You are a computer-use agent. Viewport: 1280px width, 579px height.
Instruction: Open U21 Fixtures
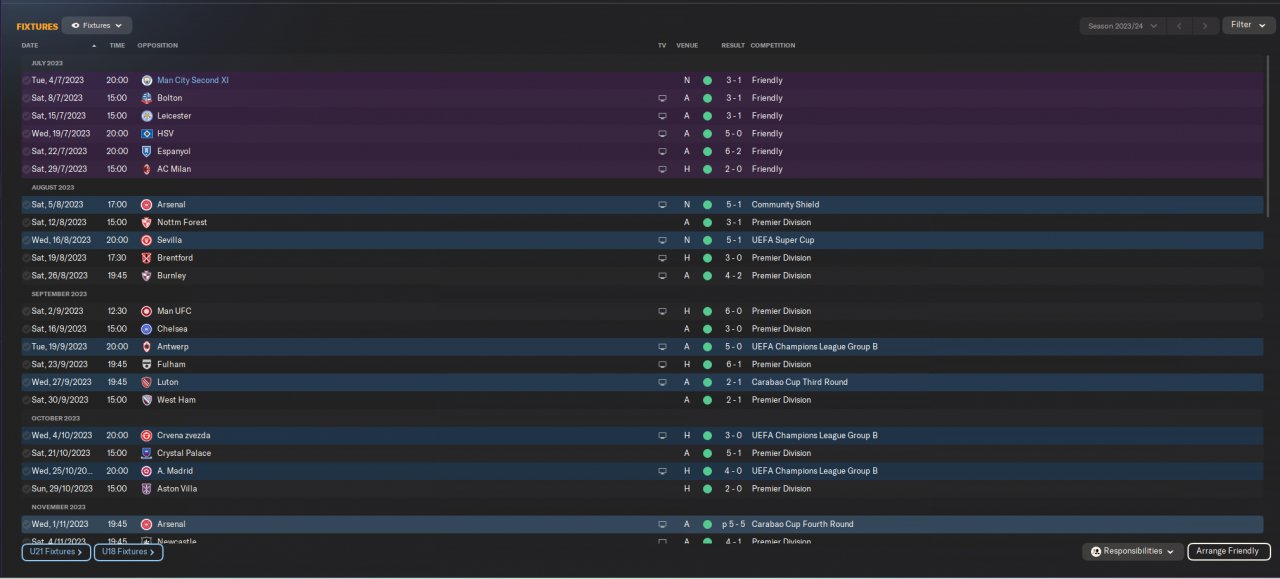(56, 551)
